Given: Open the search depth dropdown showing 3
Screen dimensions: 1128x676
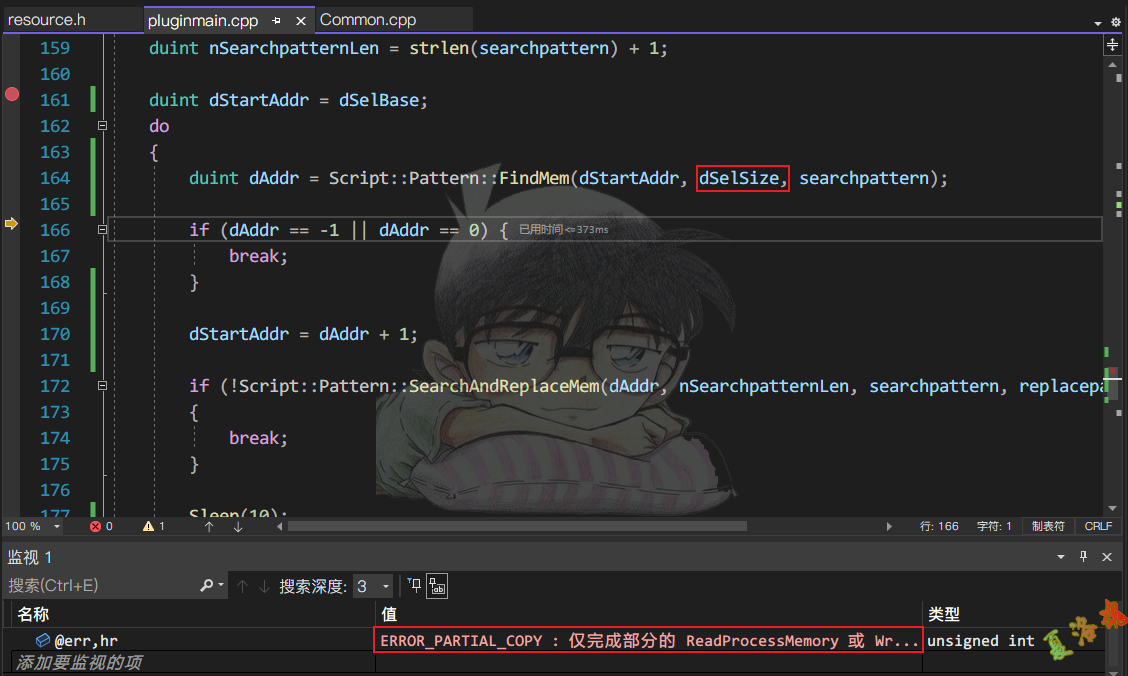Looking at the screenshot, I should pyautogui.click(x=385, y=586).
